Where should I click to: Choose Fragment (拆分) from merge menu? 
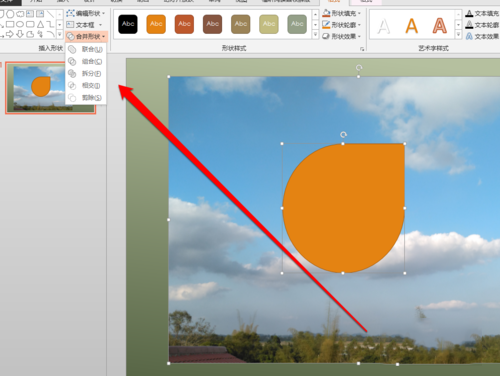[86, 73]
